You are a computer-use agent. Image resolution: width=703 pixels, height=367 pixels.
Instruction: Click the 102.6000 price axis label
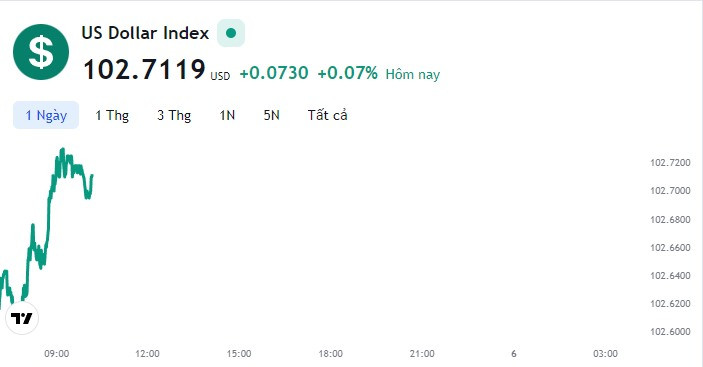(x=670, y=332)
